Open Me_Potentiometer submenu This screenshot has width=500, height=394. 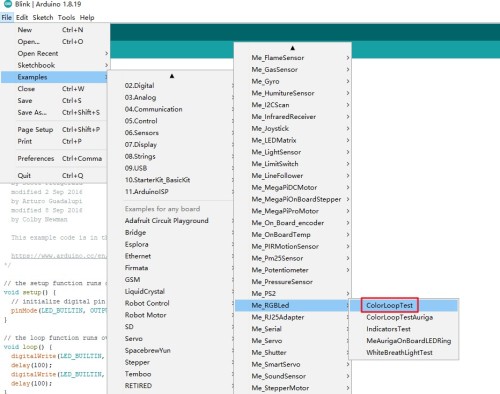pyautogui.click(x=293, y=270)
